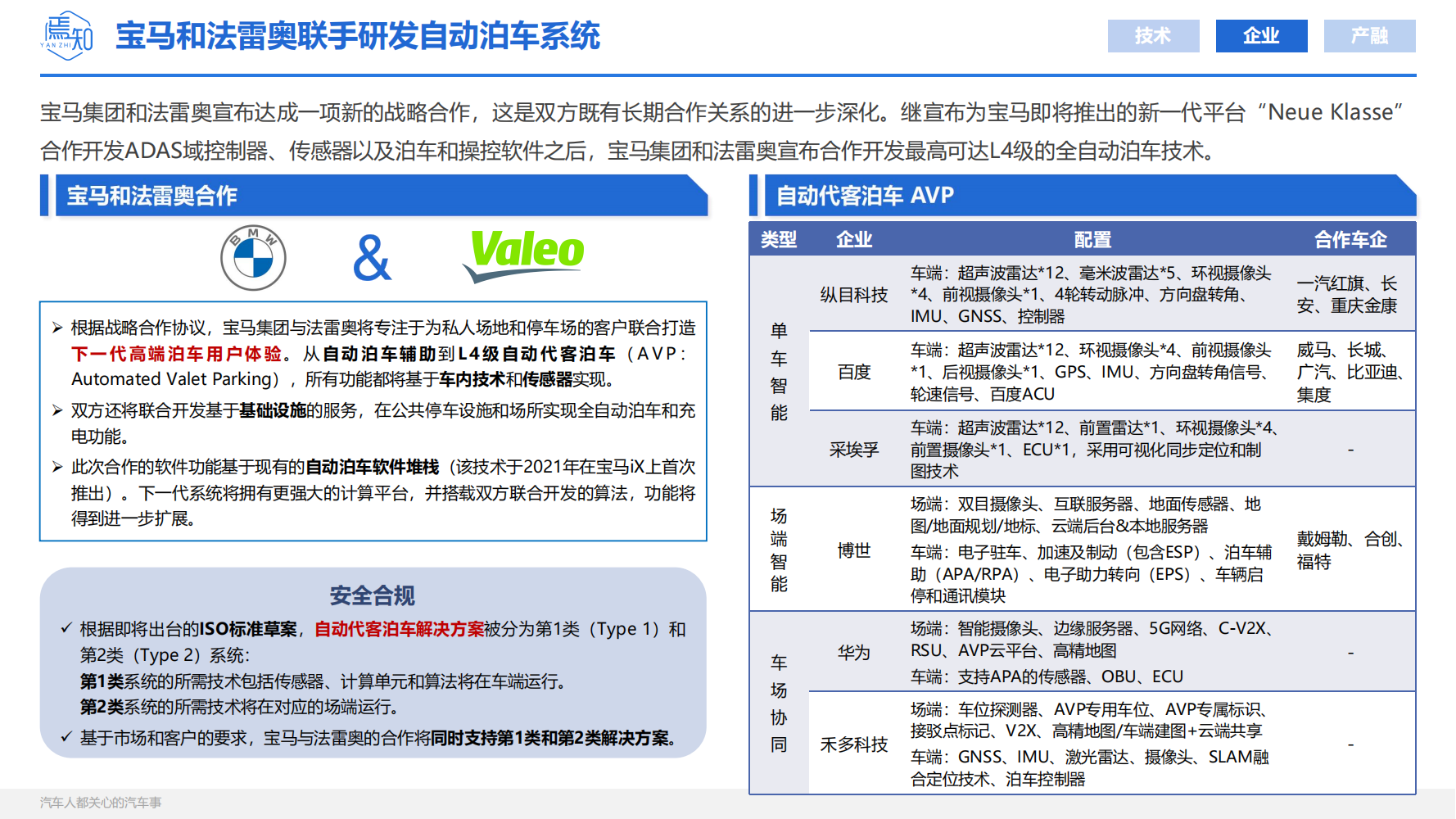Screen dimensions: 1456x819
Task: Click the blue ampersand between logos
Action: (x=372, y=258)
